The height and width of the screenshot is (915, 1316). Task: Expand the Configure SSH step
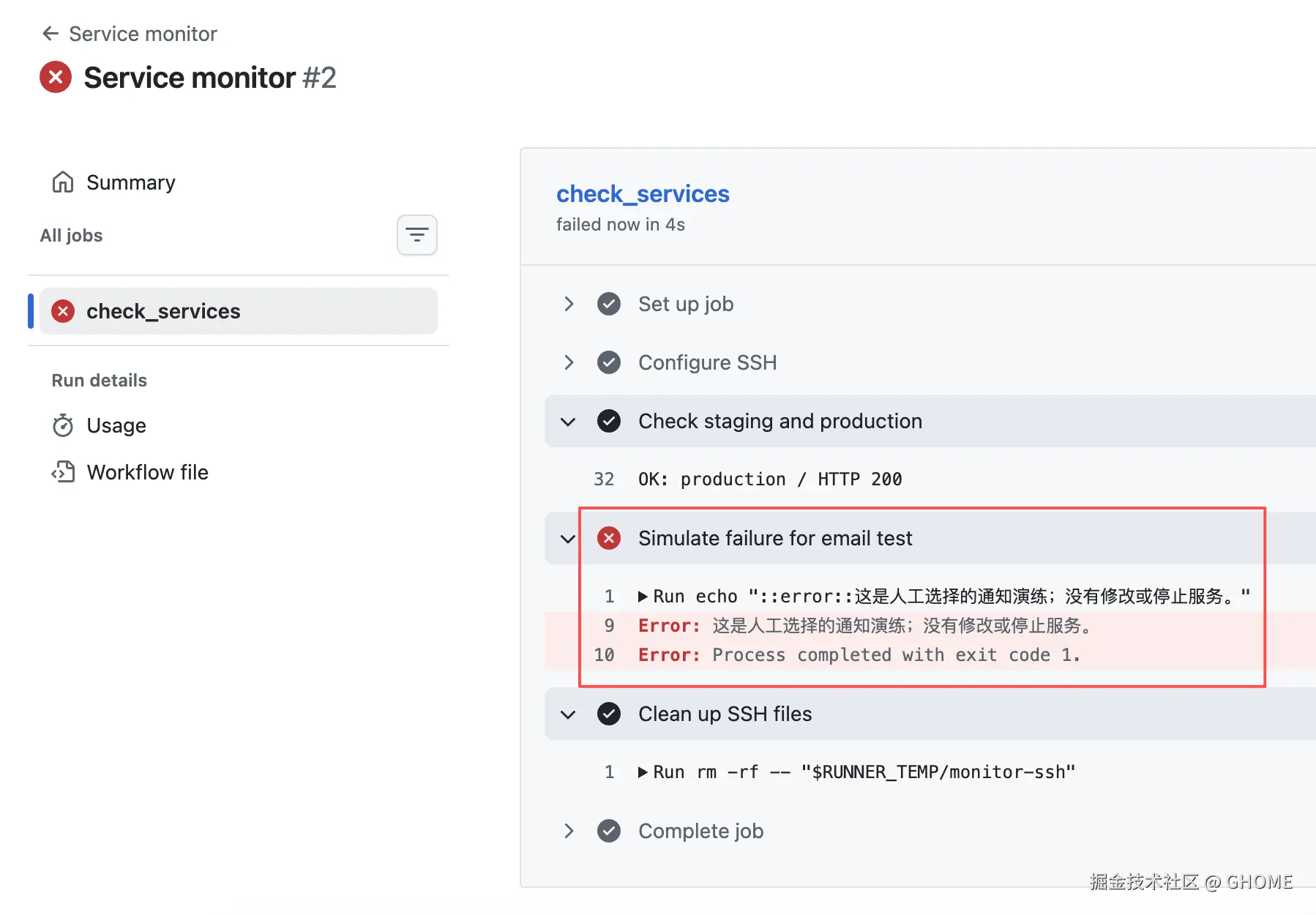point(569,362)
